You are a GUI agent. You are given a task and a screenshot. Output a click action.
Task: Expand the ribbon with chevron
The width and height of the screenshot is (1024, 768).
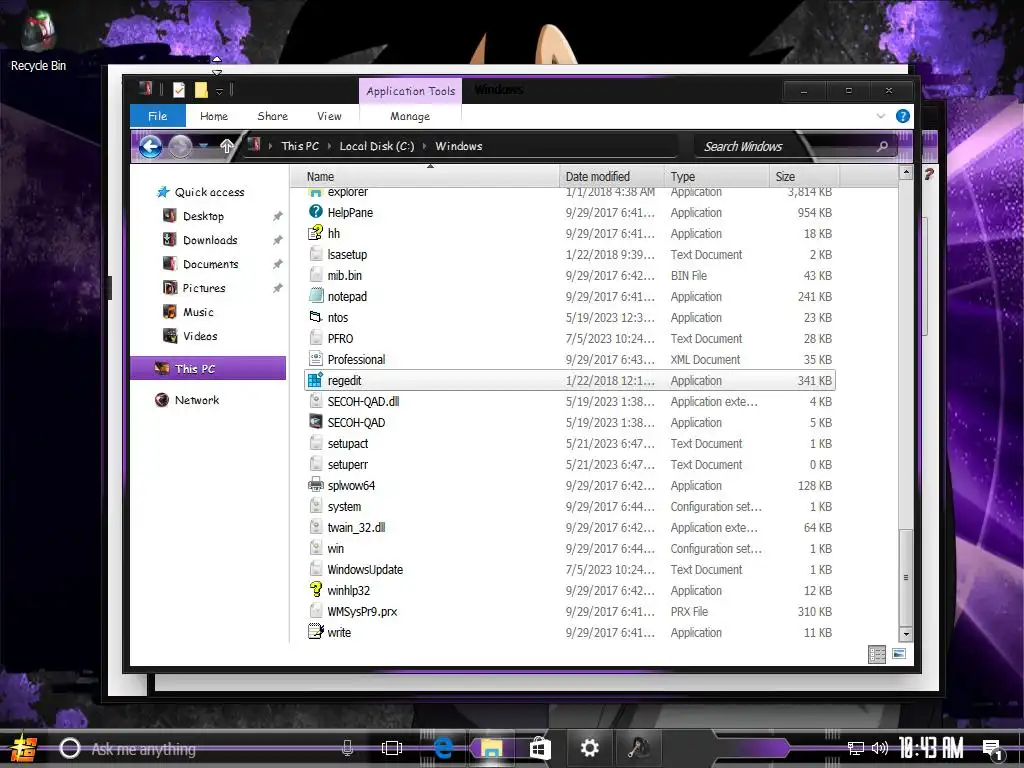click(x=880, y=116)
